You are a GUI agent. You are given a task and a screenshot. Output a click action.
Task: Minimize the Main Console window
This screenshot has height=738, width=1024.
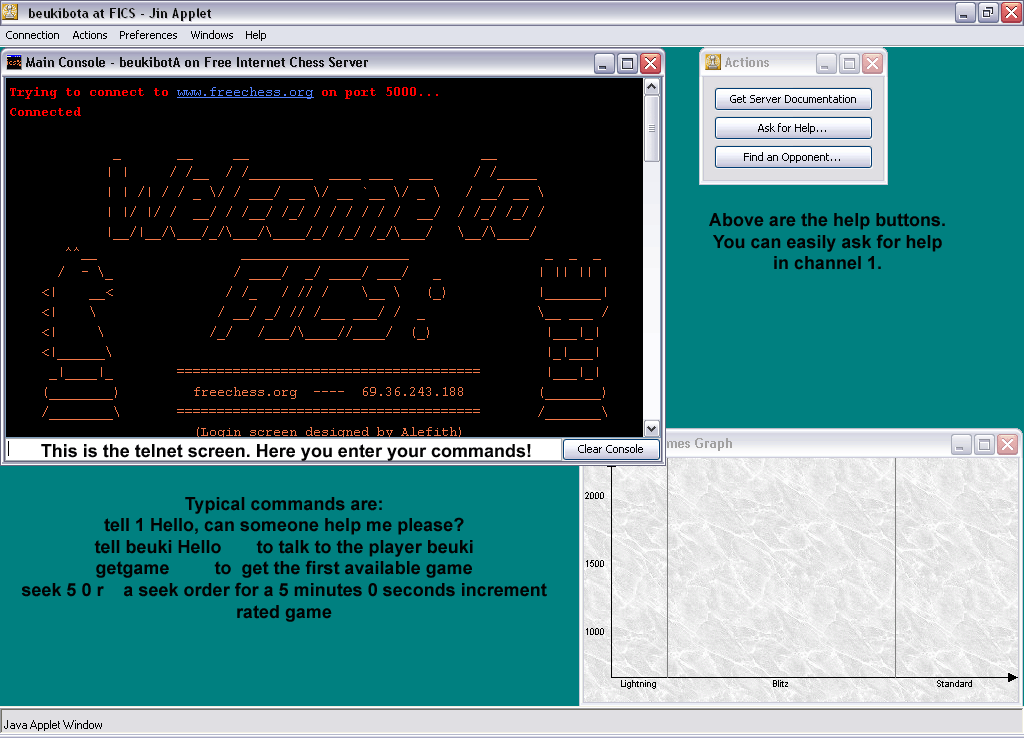[604, 63]
